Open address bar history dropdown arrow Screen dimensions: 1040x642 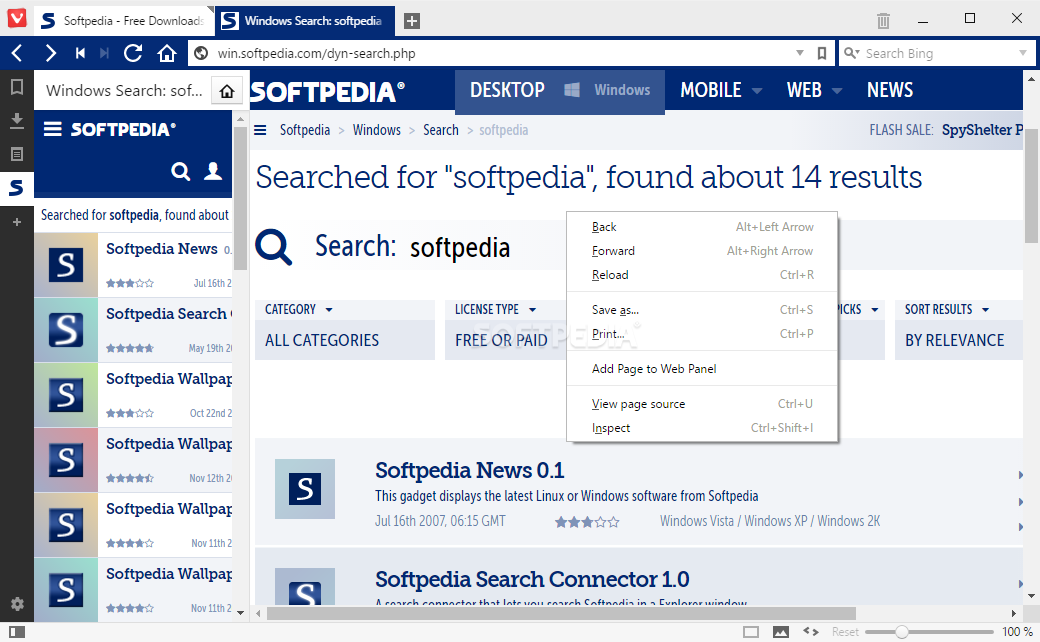click(800, 53)
